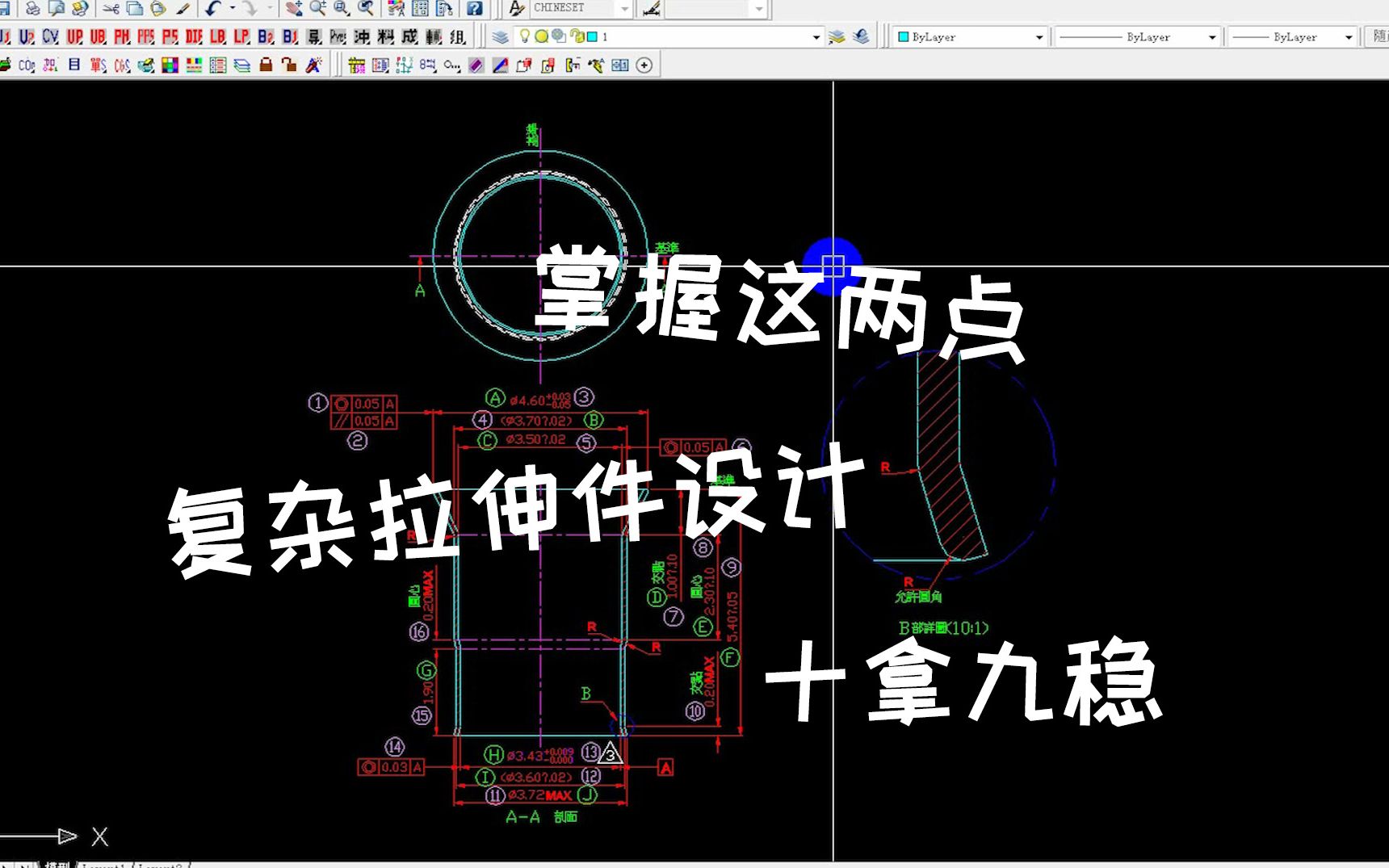Screen dimensions: 1389x868
Task: Click the 导 toolbar button
Action: click(314, 37)
